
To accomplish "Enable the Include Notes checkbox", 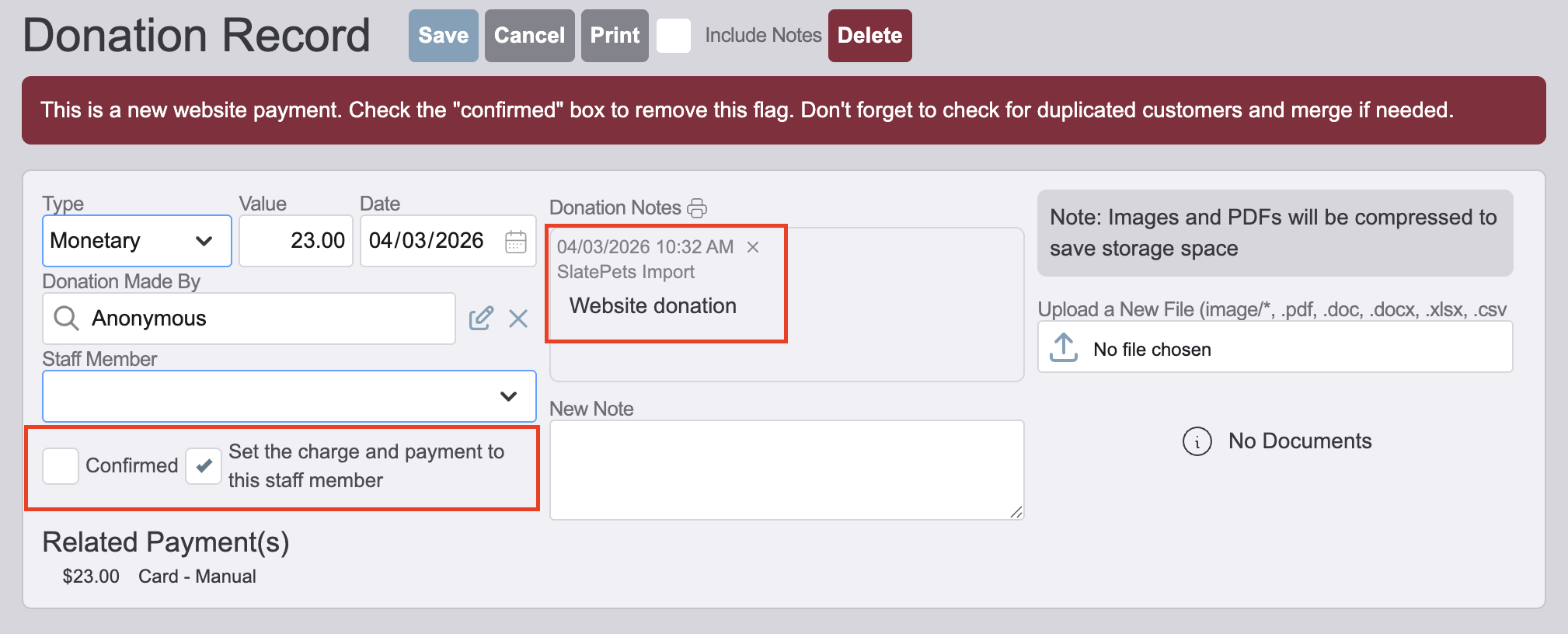I will pyautogui.click(x=674, y=35).
